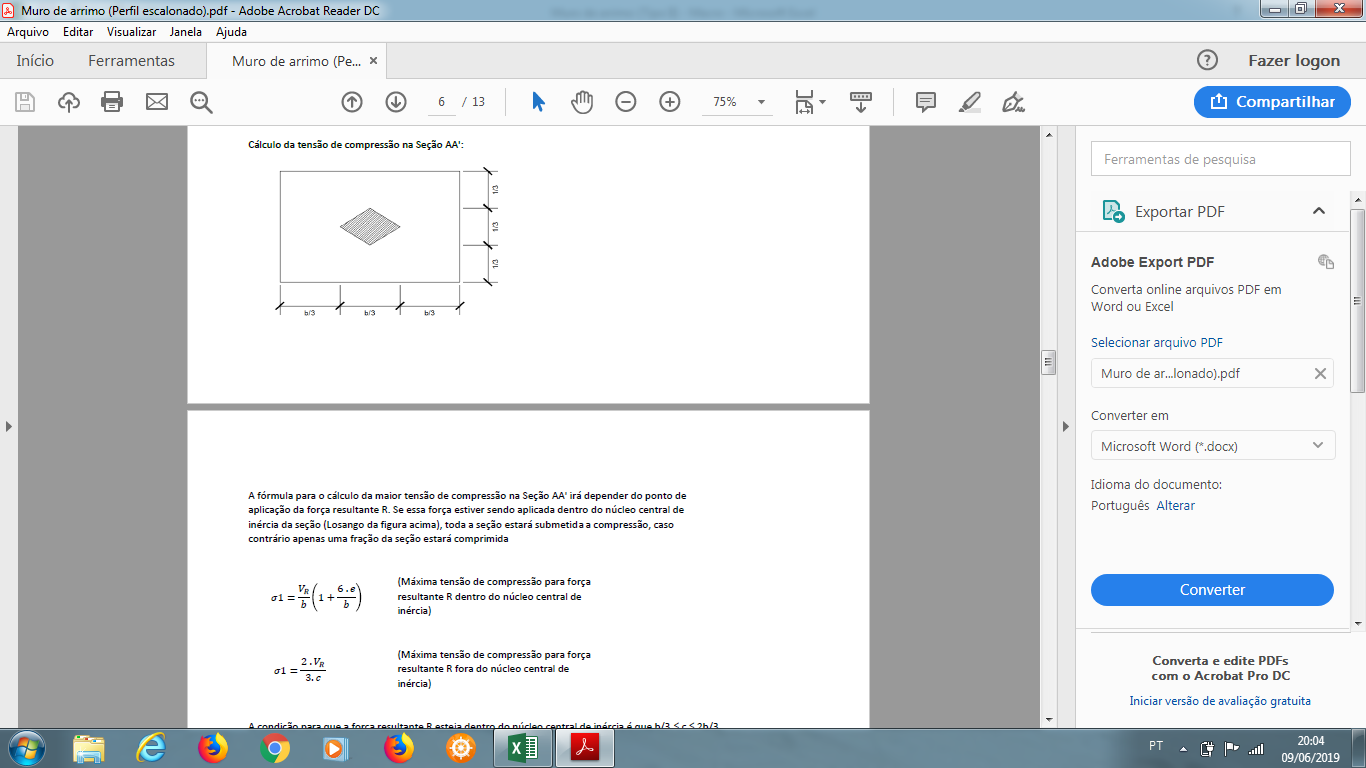Expand the left navigation pane arrow

9,426
